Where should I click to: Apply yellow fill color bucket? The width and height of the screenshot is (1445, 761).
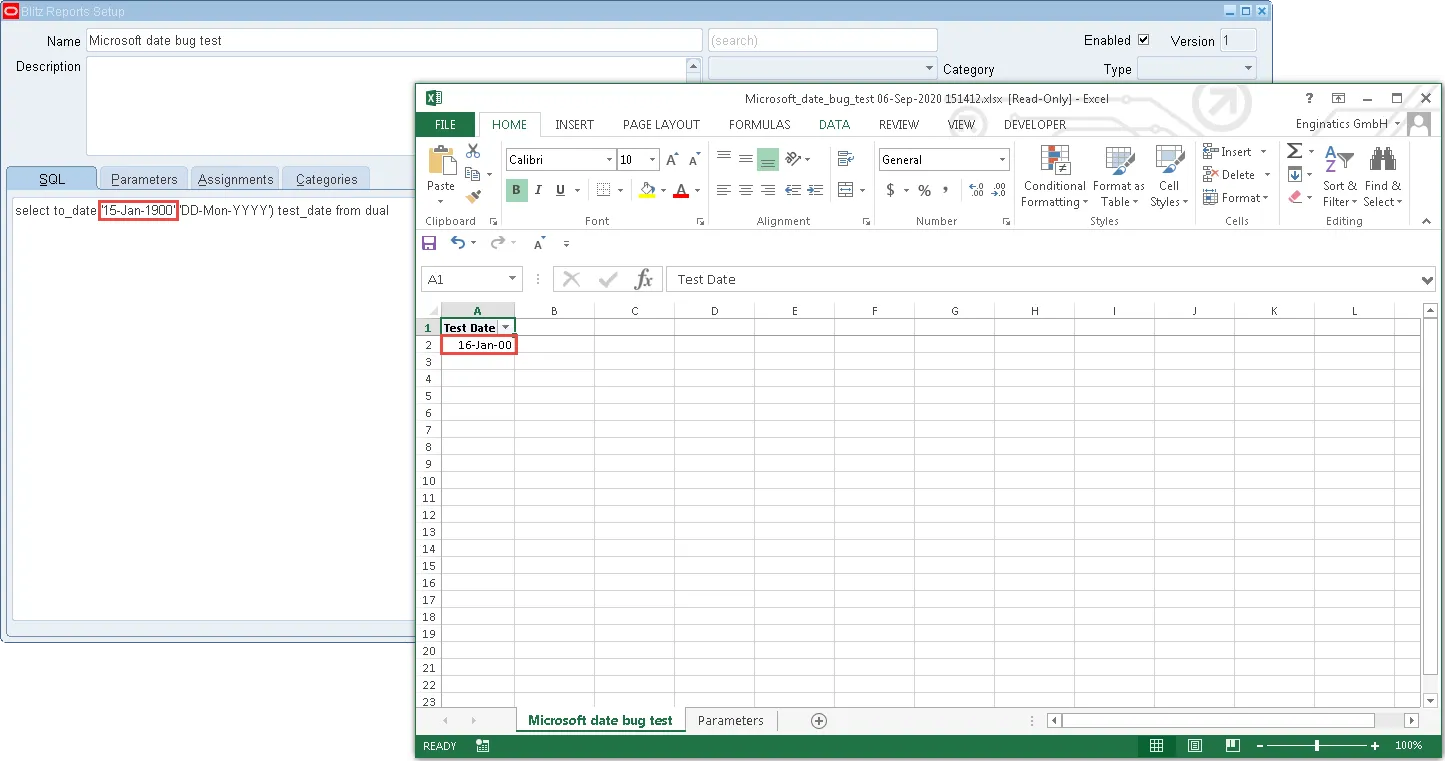[647, 190]
